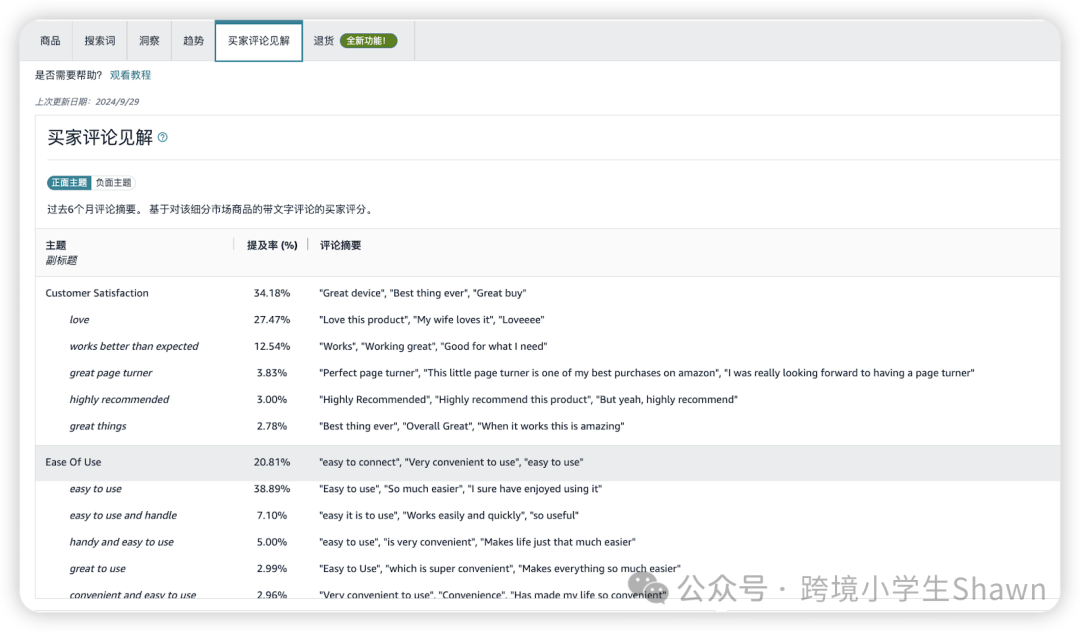The image size is (1080, 632).
Task: Click the works better than expected subtopic
Action: [x=134, y=346]
